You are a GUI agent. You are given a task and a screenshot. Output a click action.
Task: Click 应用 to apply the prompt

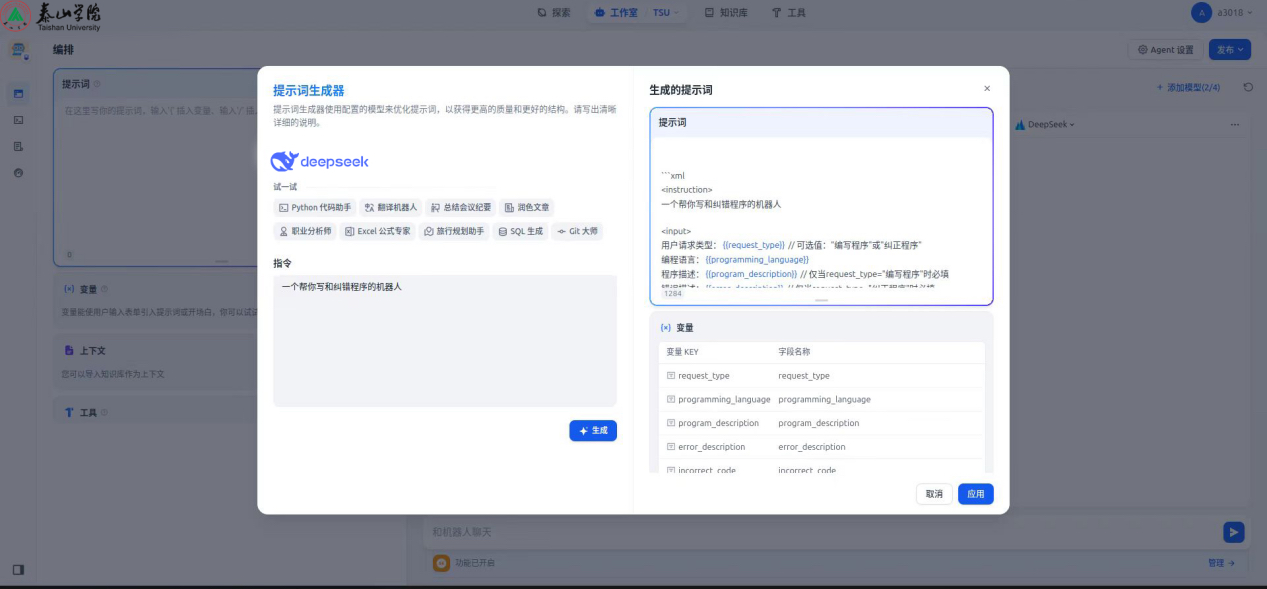[x=976, y=494]
